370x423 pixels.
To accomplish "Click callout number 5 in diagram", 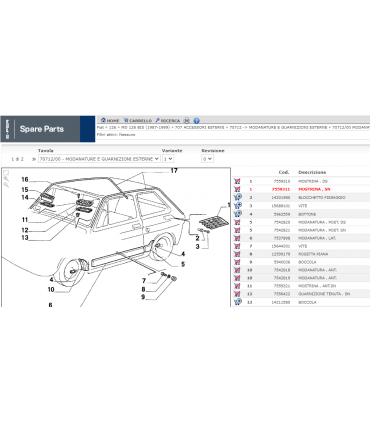I will click(x=183, y=264).
